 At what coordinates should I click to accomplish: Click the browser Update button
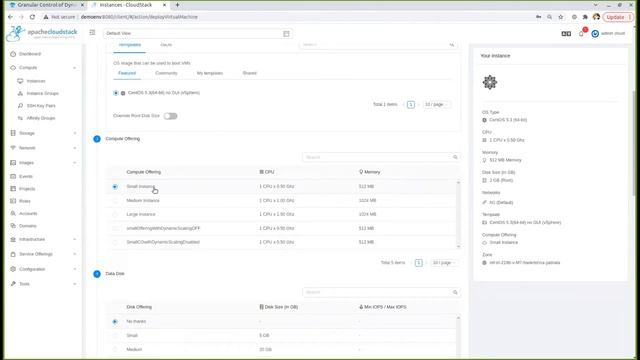click(618, 17)
